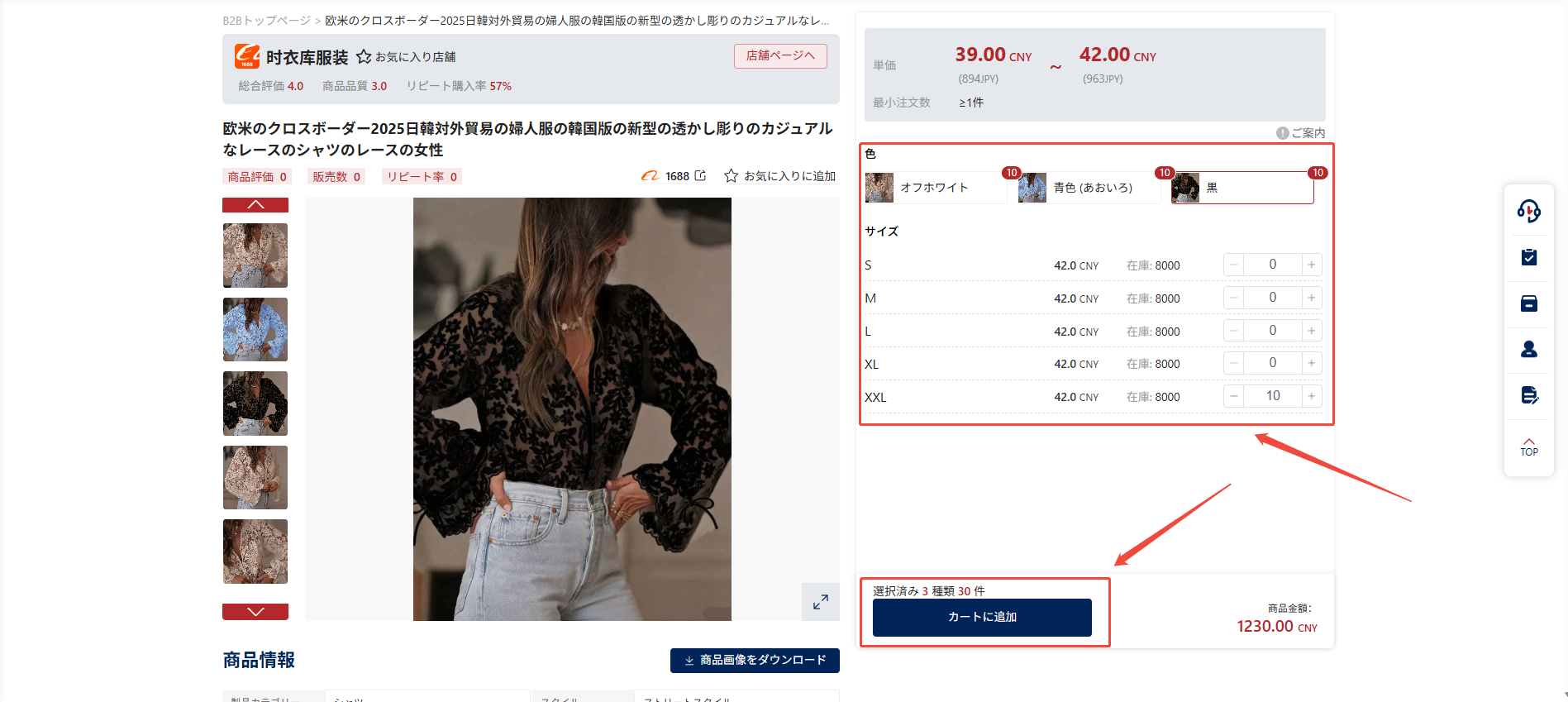Select the fifth gallery thumbnail
Viewport: 1568px width, 702px height.
point(255,552)
